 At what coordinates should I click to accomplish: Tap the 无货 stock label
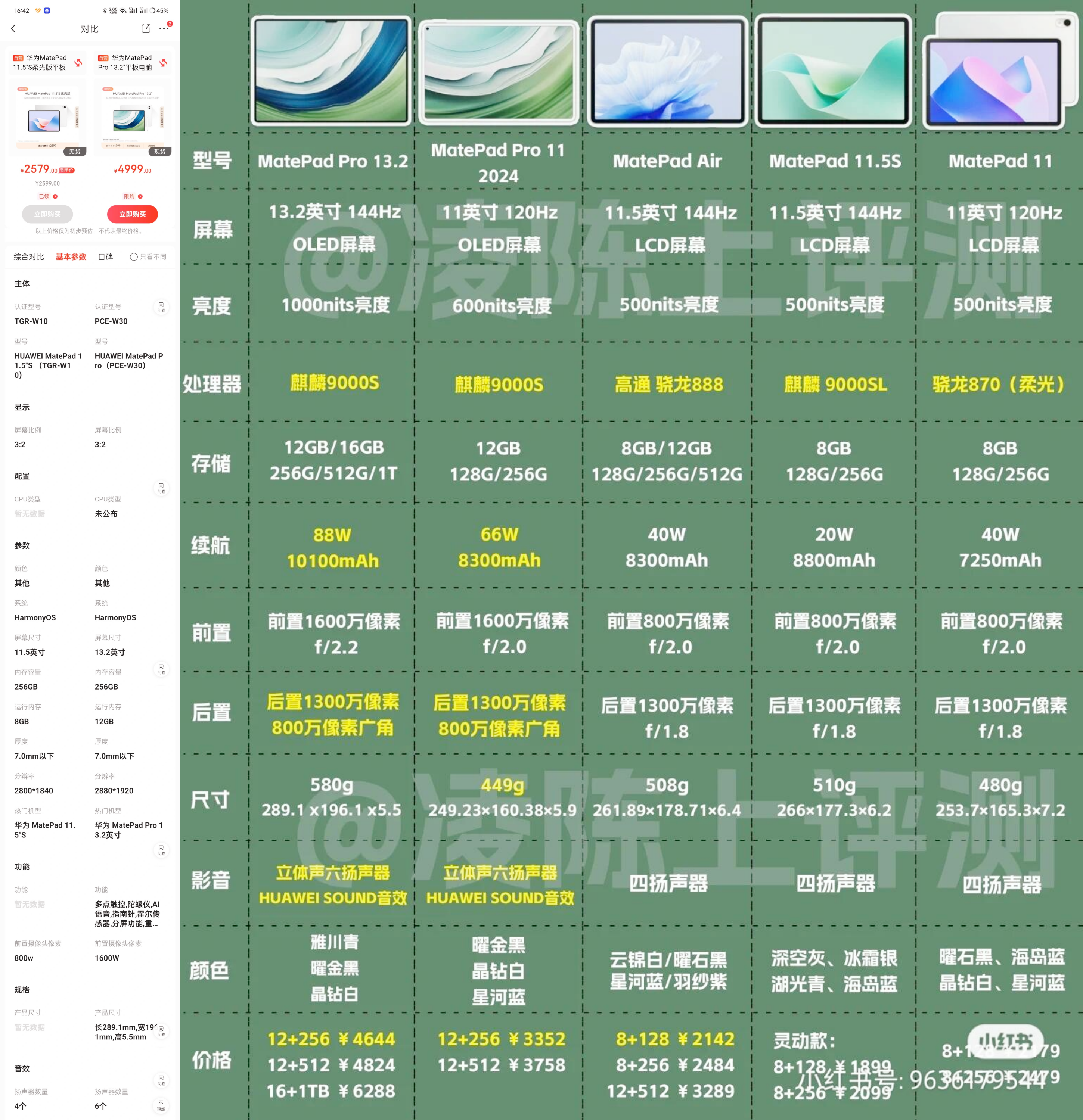(75, 152)
